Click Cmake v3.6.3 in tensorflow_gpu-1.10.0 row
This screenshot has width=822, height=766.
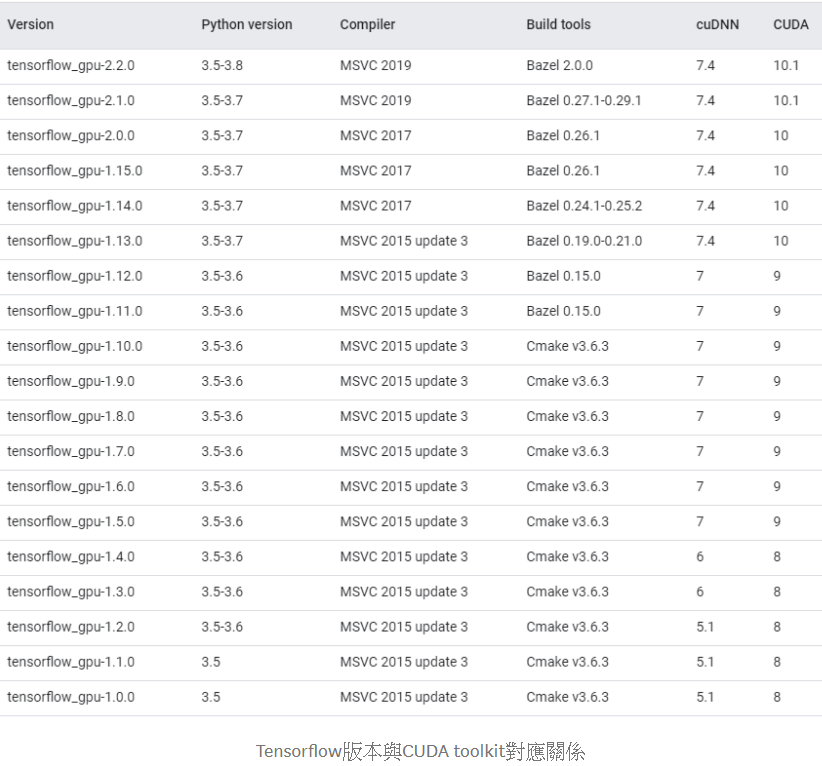click(x=567, y=347)
